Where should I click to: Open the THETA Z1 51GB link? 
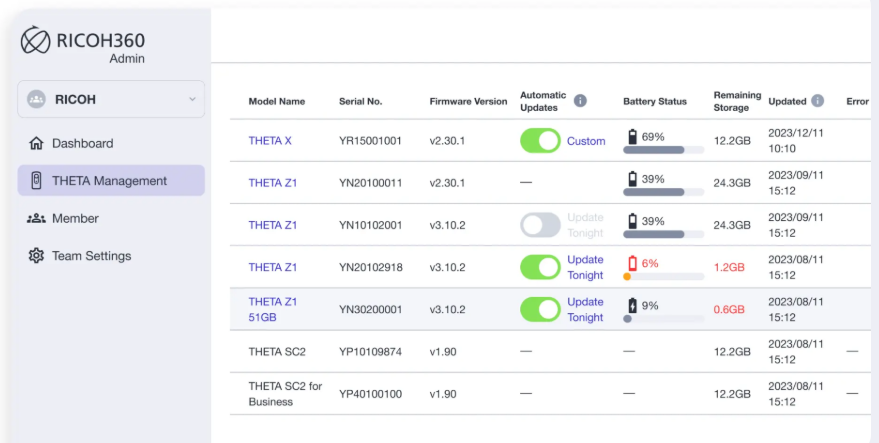click(272, 309)
